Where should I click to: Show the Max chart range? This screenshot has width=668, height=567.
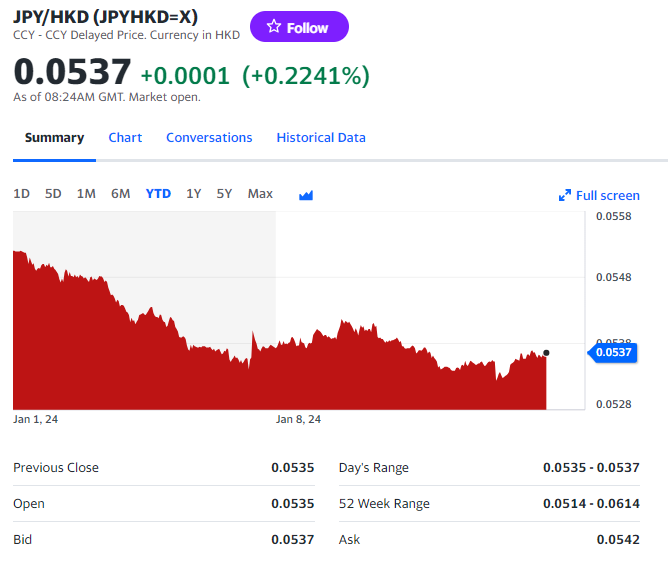coord(260,194)
